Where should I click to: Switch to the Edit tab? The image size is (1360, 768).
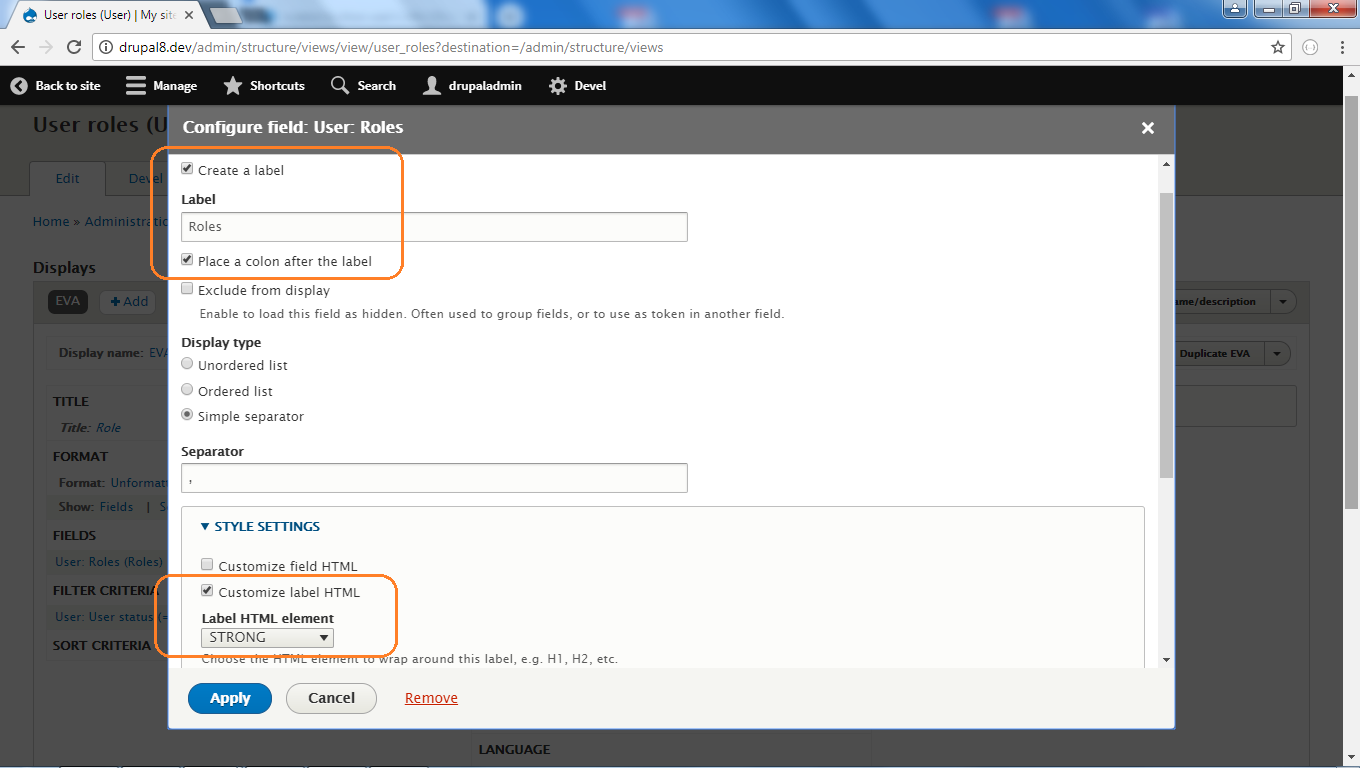(x=67, y=179)
